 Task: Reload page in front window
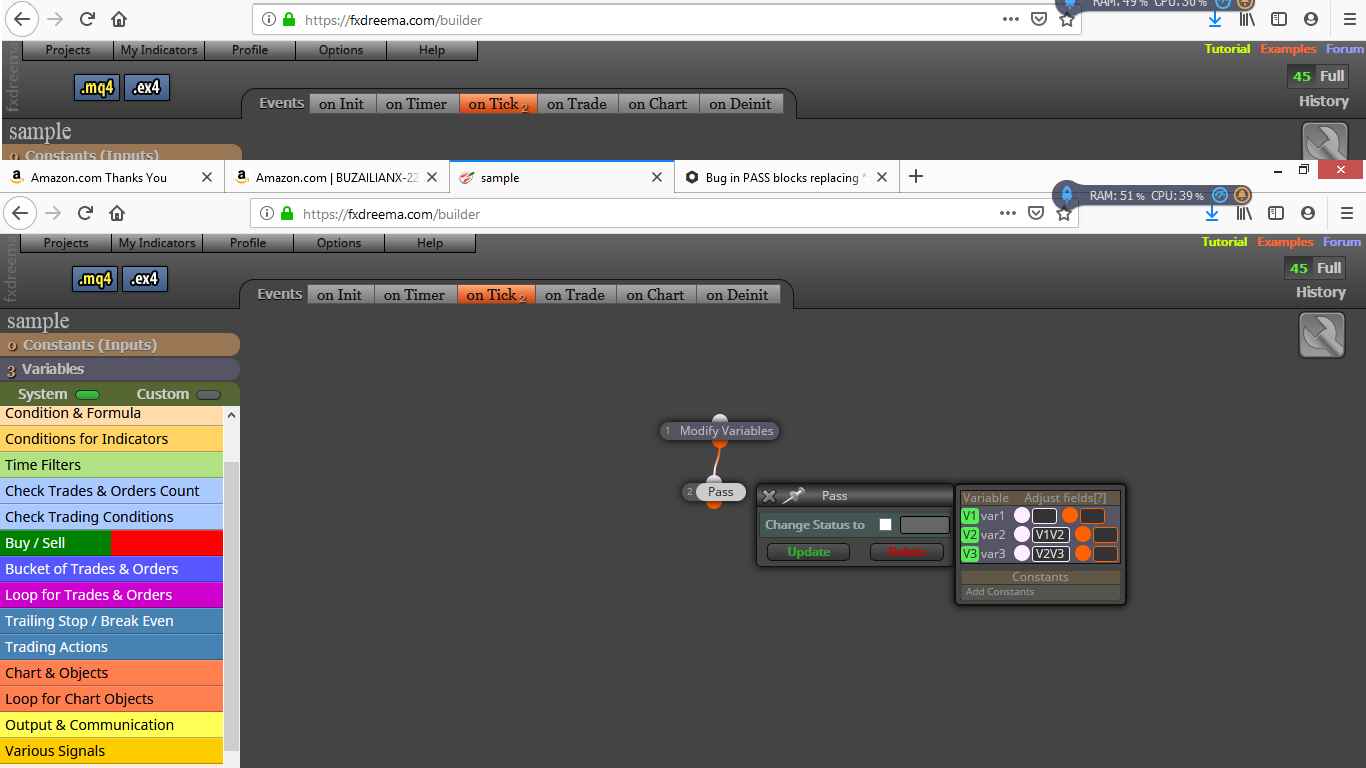coord(85,213)
